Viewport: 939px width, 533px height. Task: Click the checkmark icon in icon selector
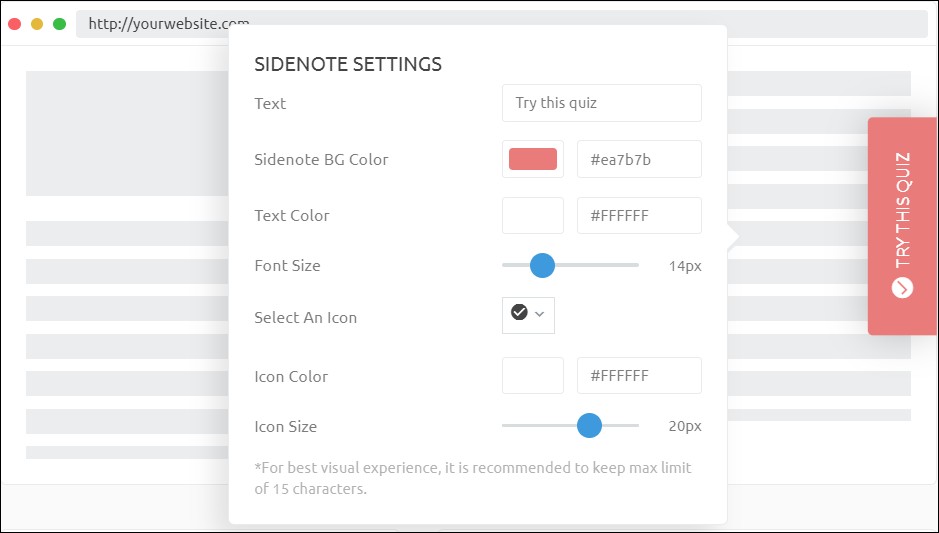tap(519, 313)
